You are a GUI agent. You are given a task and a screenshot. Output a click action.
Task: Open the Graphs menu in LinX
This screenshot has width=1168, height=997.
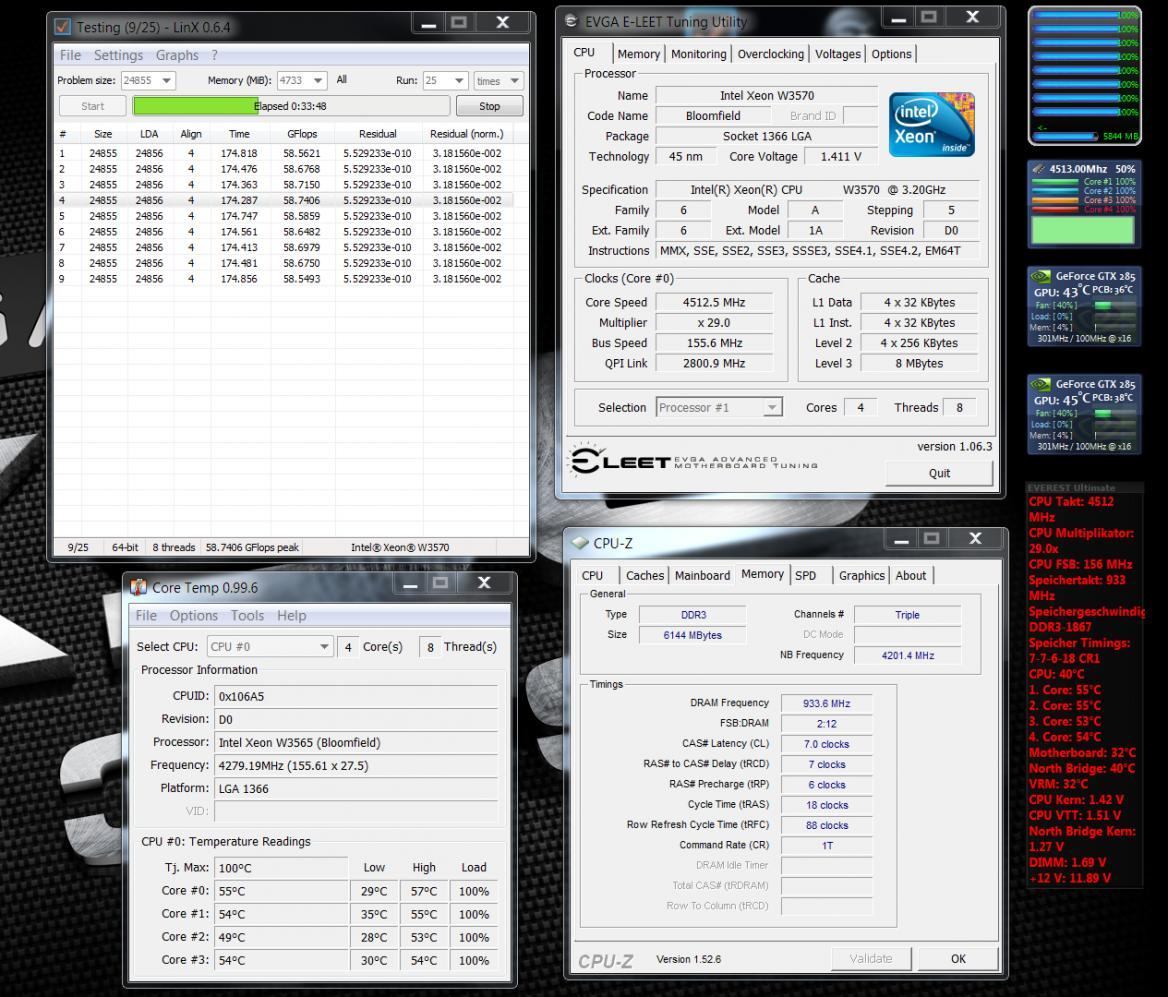[177, 55]
